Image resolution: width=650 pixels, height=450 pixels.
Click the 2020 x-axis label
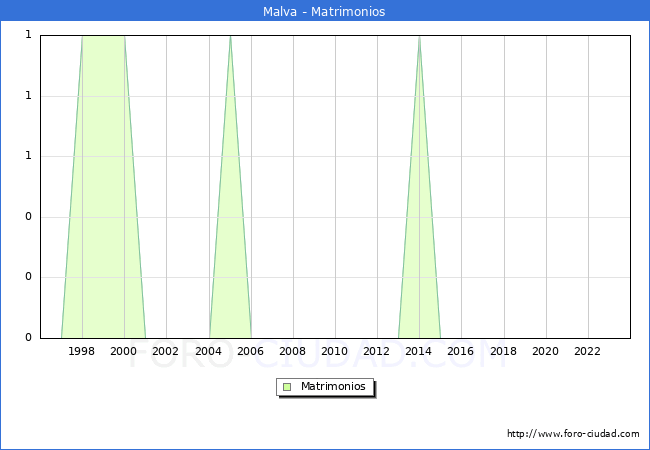pos(546,351)
